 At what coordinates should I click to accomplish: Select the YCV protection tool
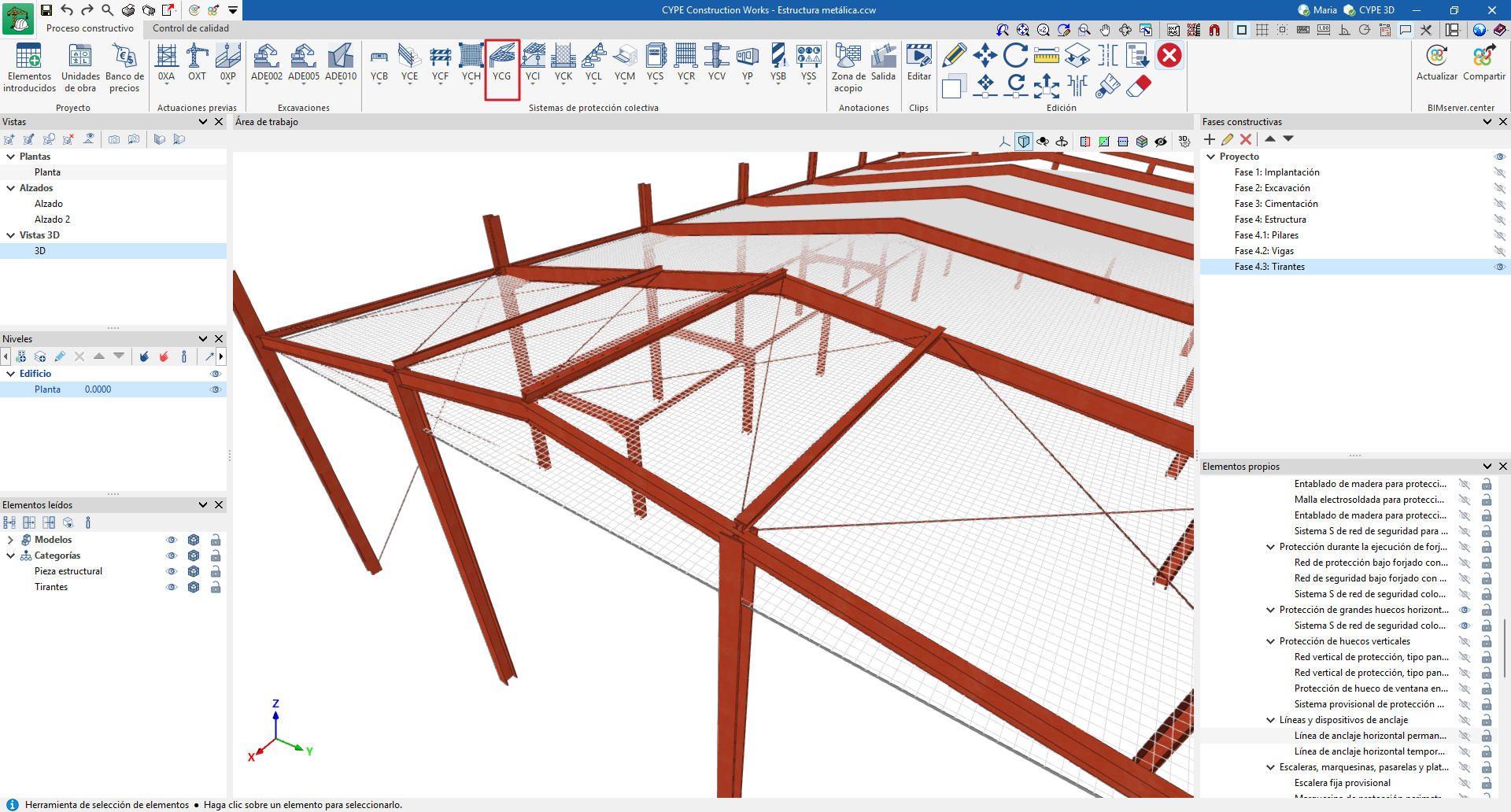717,63
